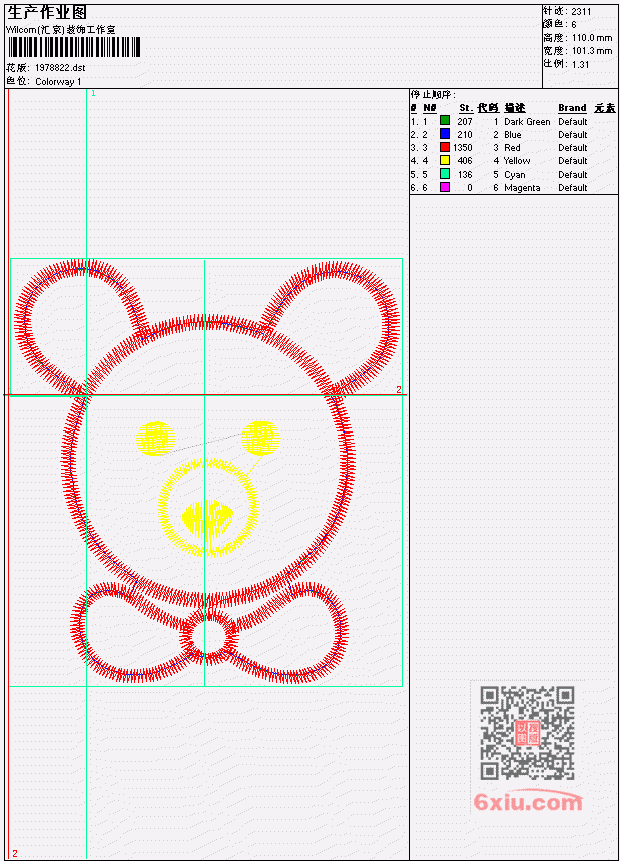Image resolution: width=620 pixels, height=861 pixels.
Task: Click the stitch total value 2311
Action: pyautogui.click(x=581, y=11)
